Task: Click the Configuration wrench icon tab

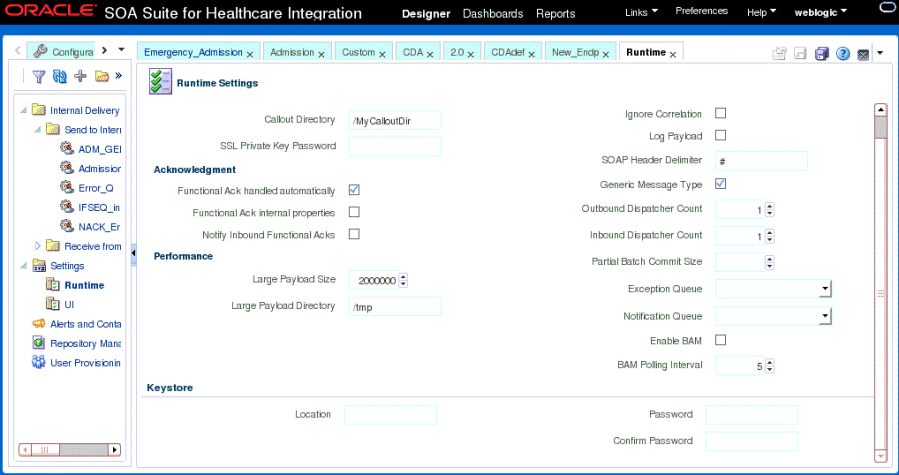Action: 40,52
